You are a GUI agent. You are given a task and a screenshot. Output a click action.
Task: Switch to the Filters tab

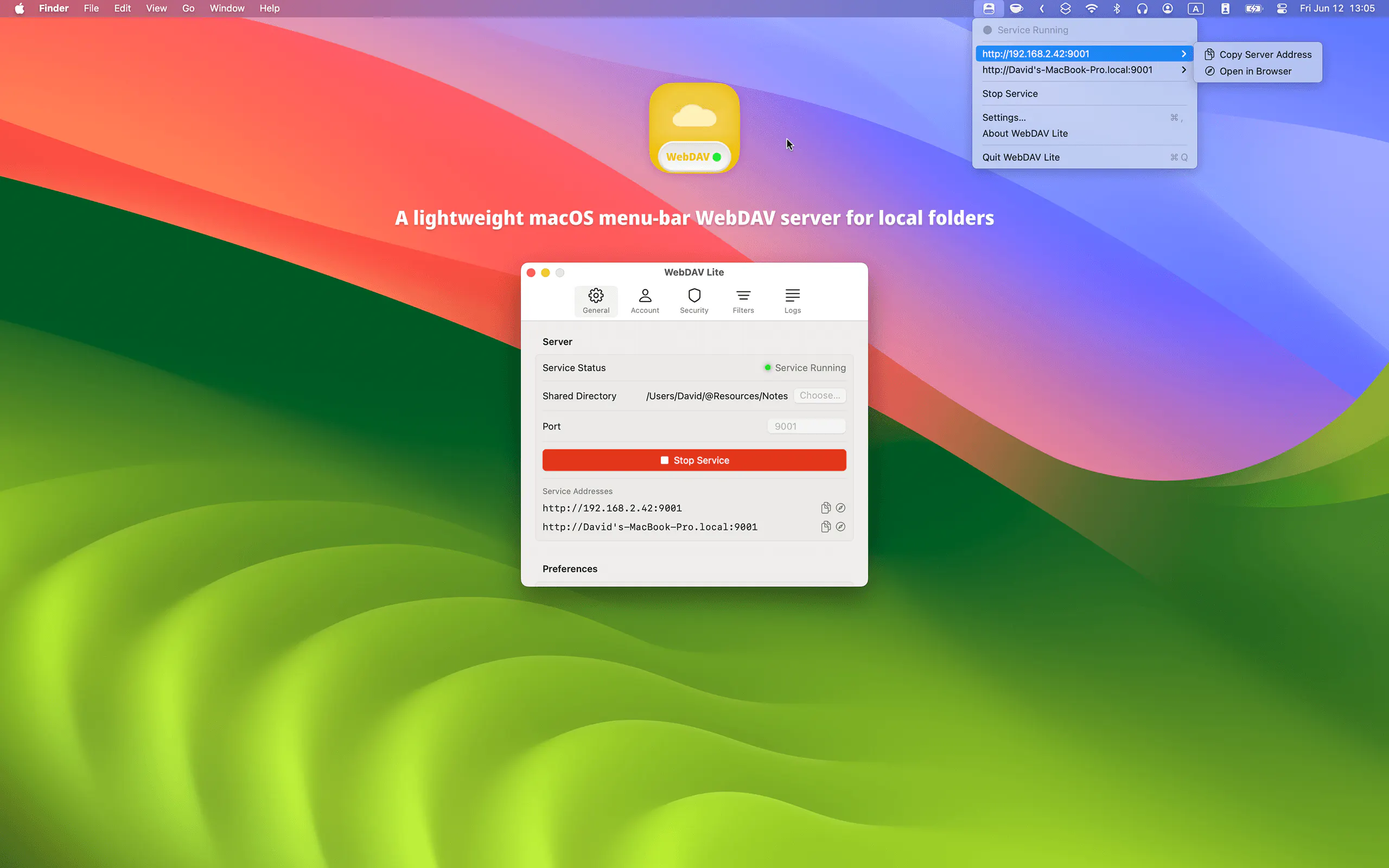coord(743,301)
